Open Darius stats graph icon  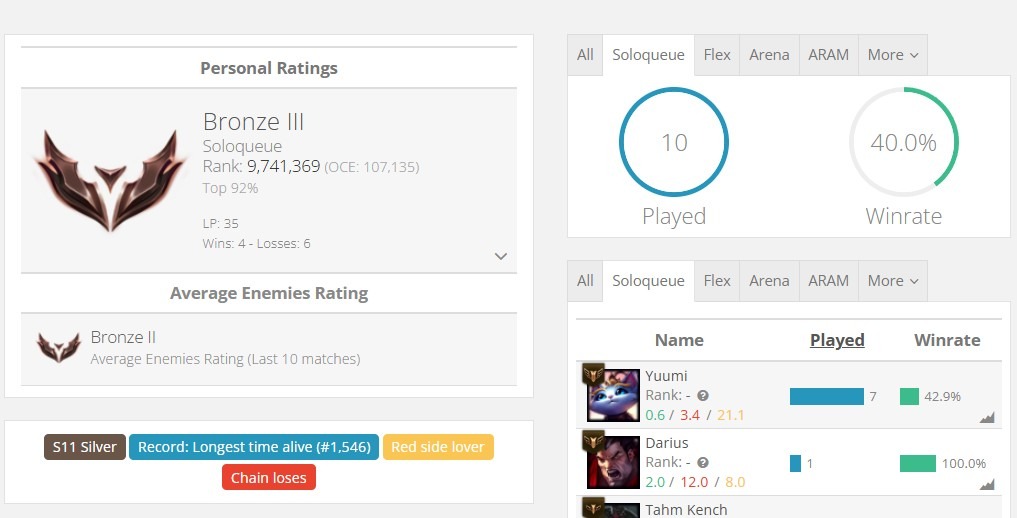pyautogui.click(x=987, y=484)
